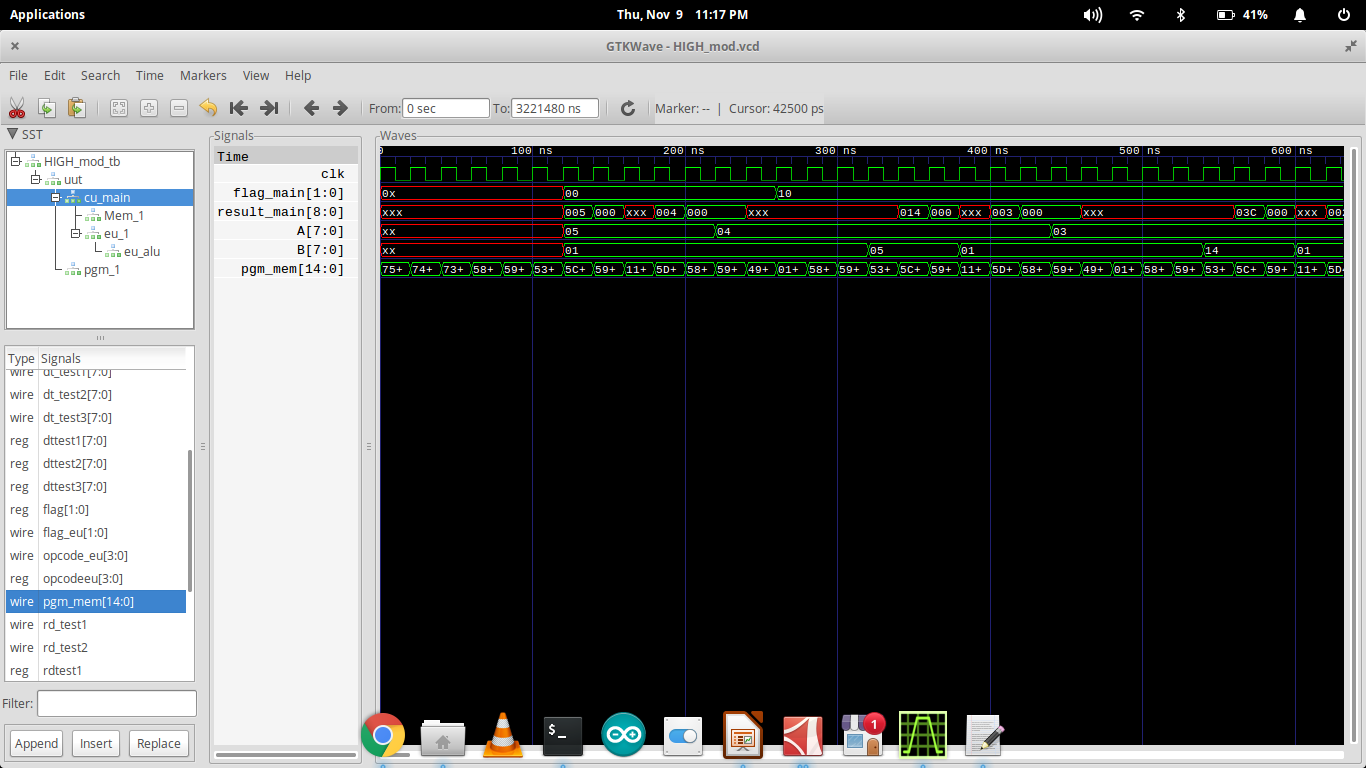Click the Zoom Fit icon
Image resolution: width=1366 pixels, height=768 pixels.
coord(119,108)
